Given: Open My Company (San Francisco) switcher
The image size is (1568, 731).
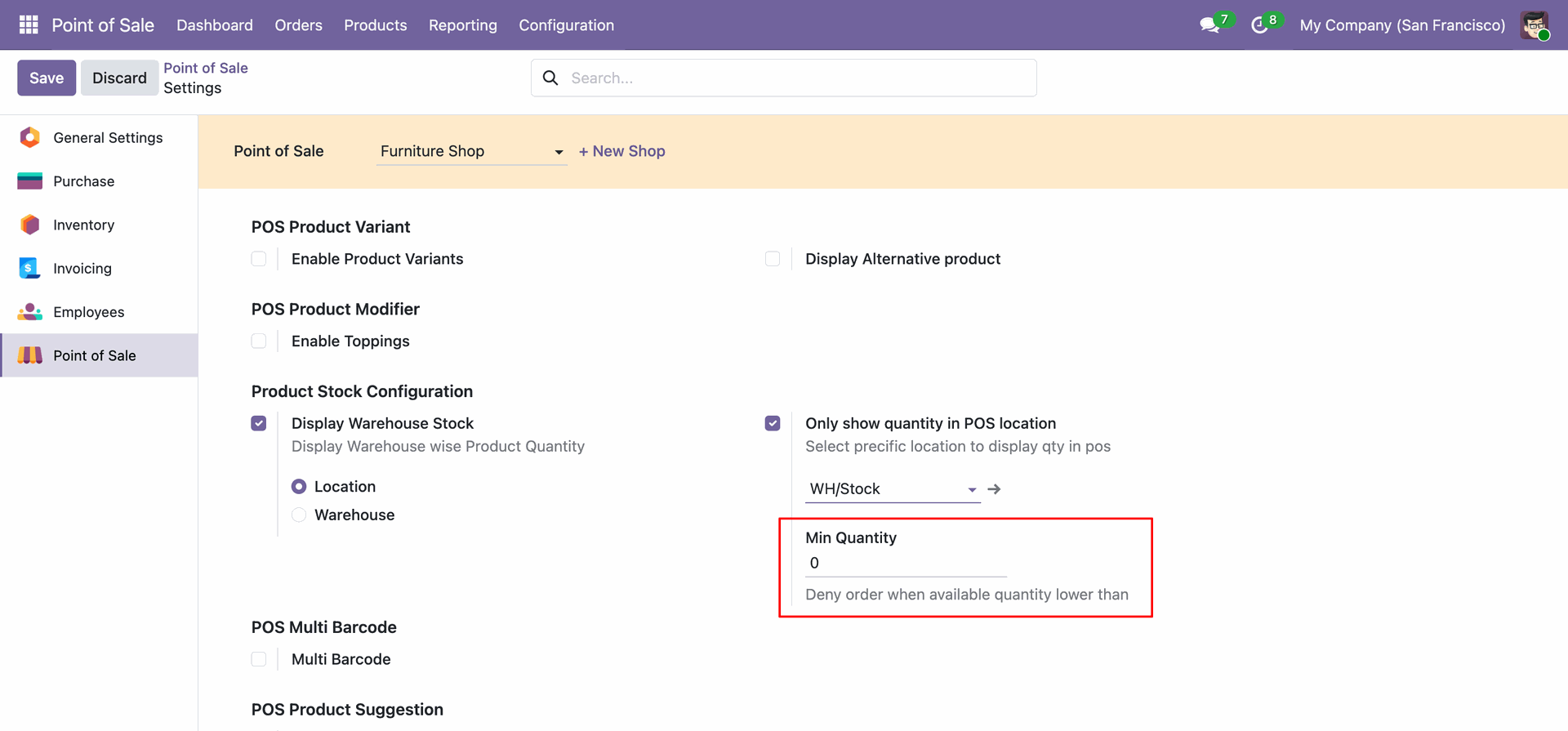Looking at the screenshot, I should click(x=1402, y=25).
